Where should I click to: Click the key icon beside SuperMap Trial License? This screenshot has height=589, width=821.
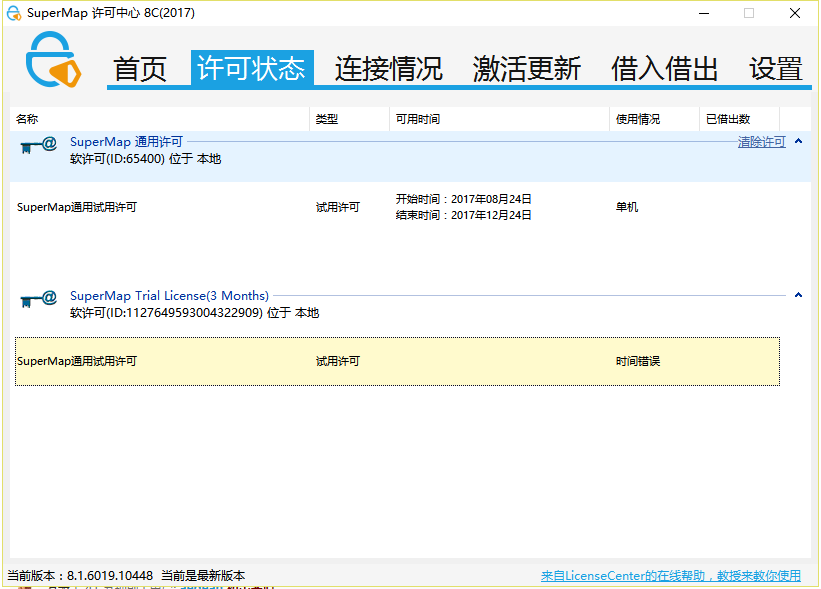click(38, 299)
